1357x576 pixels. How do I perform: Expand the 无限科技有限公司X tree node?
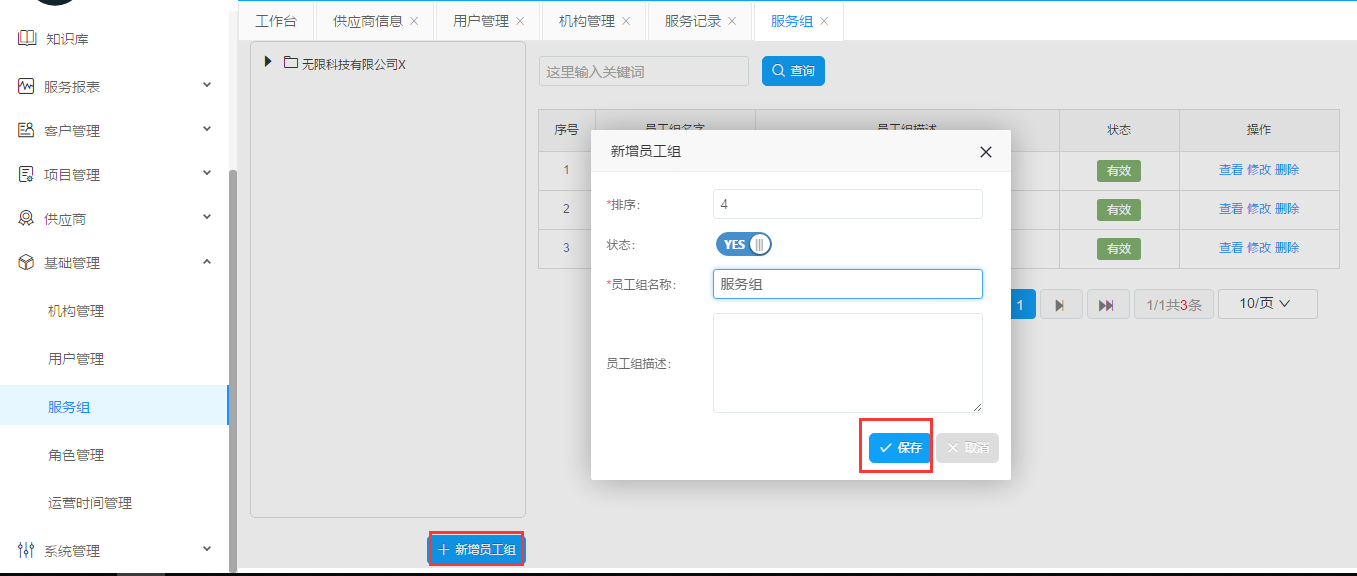[x=268, y=62]
